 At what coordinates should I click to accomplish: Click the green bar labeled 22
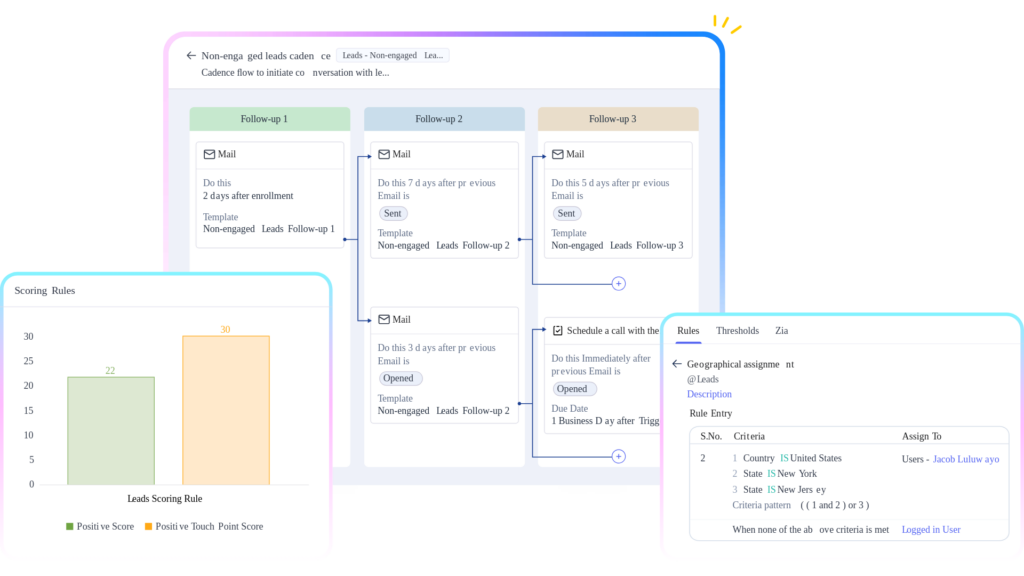pyautogui.click(x=110, y=430)
